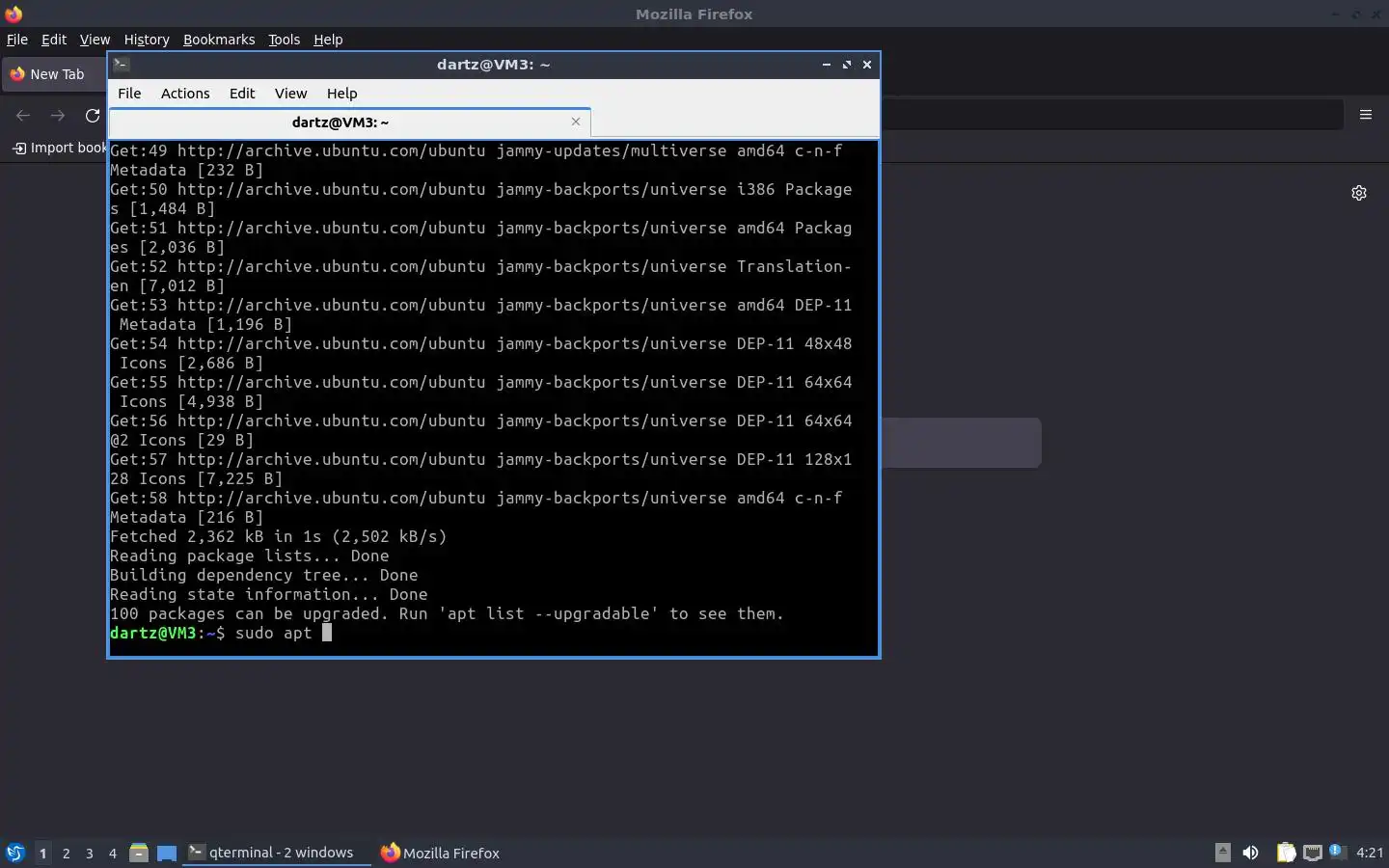
Task: Click the panel clock showing 4:21
Action: 1370,853
